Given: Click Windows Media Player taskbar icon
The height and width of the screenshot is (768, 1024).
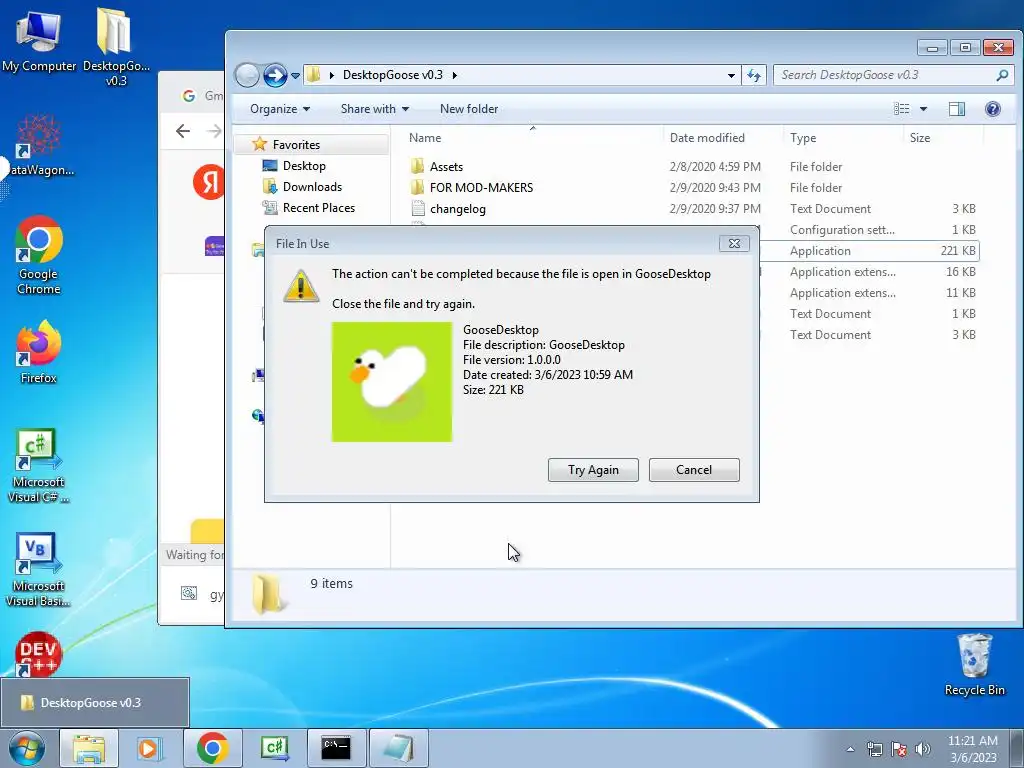Looking at the screenshot, I should 149,748.
